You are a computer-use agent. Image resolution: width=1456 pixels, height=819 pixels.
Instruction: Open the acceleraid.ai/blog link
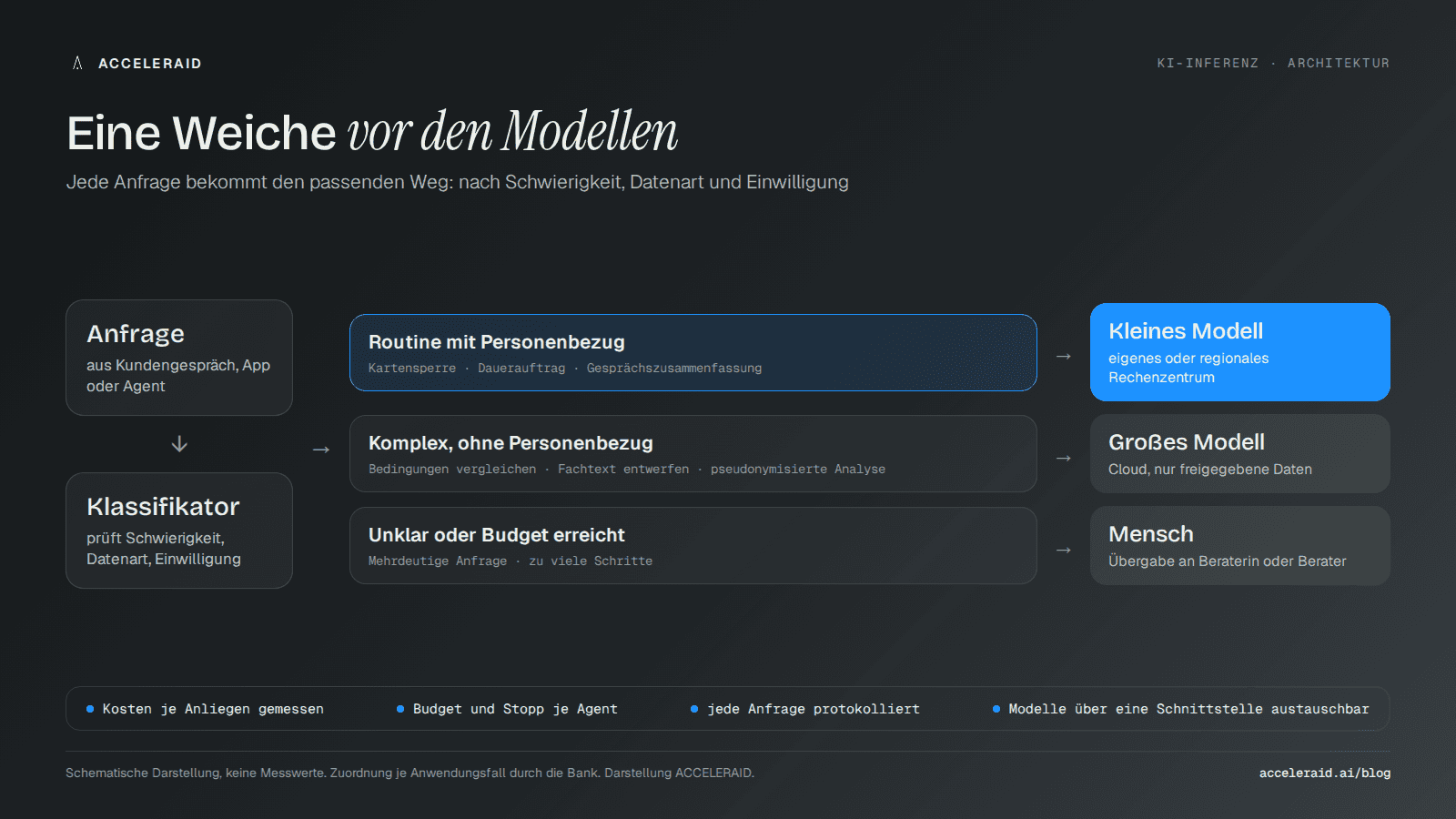pos(1325,773)
